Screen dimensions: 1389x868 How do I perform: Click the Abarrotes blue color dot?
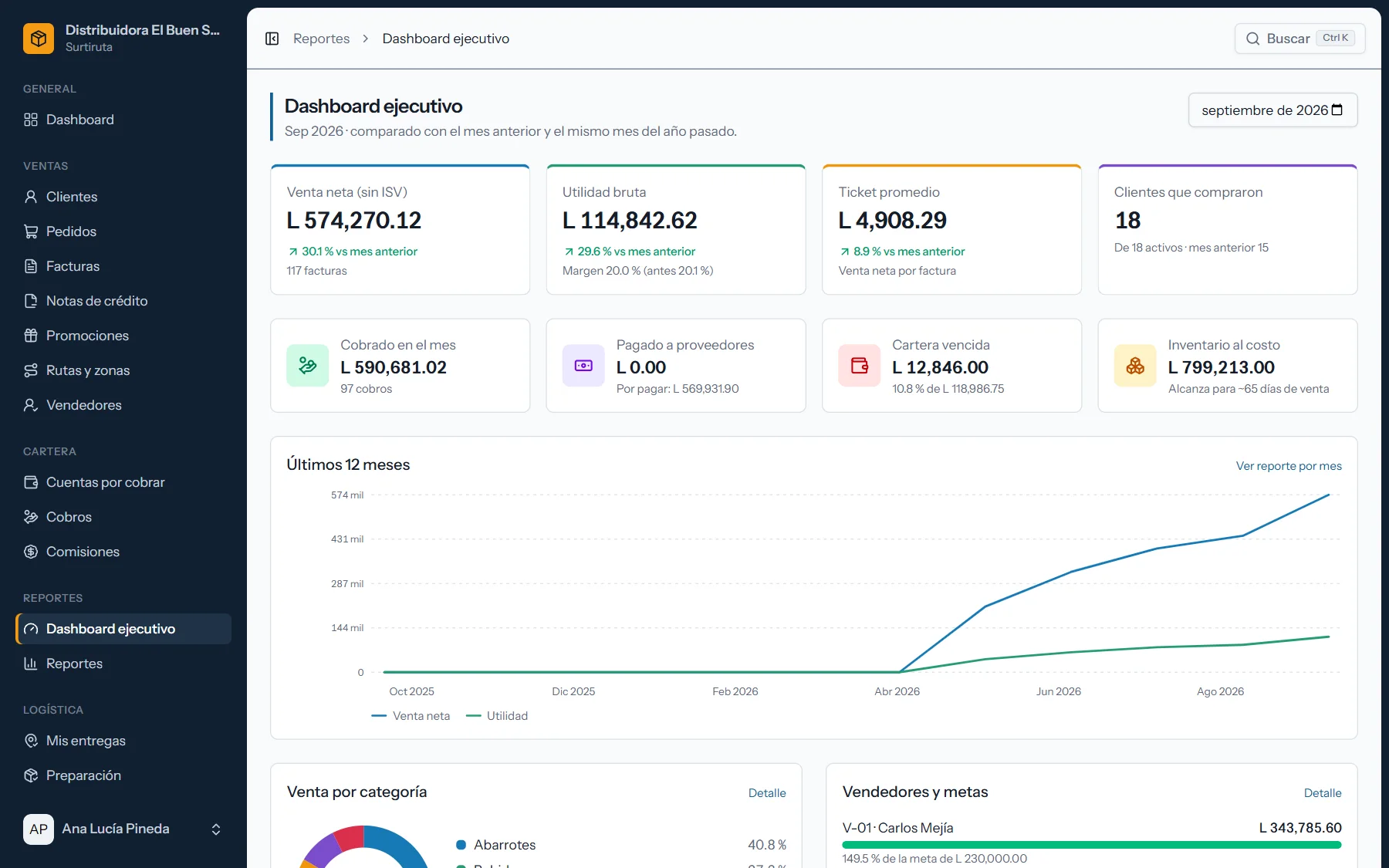[461, 845]
